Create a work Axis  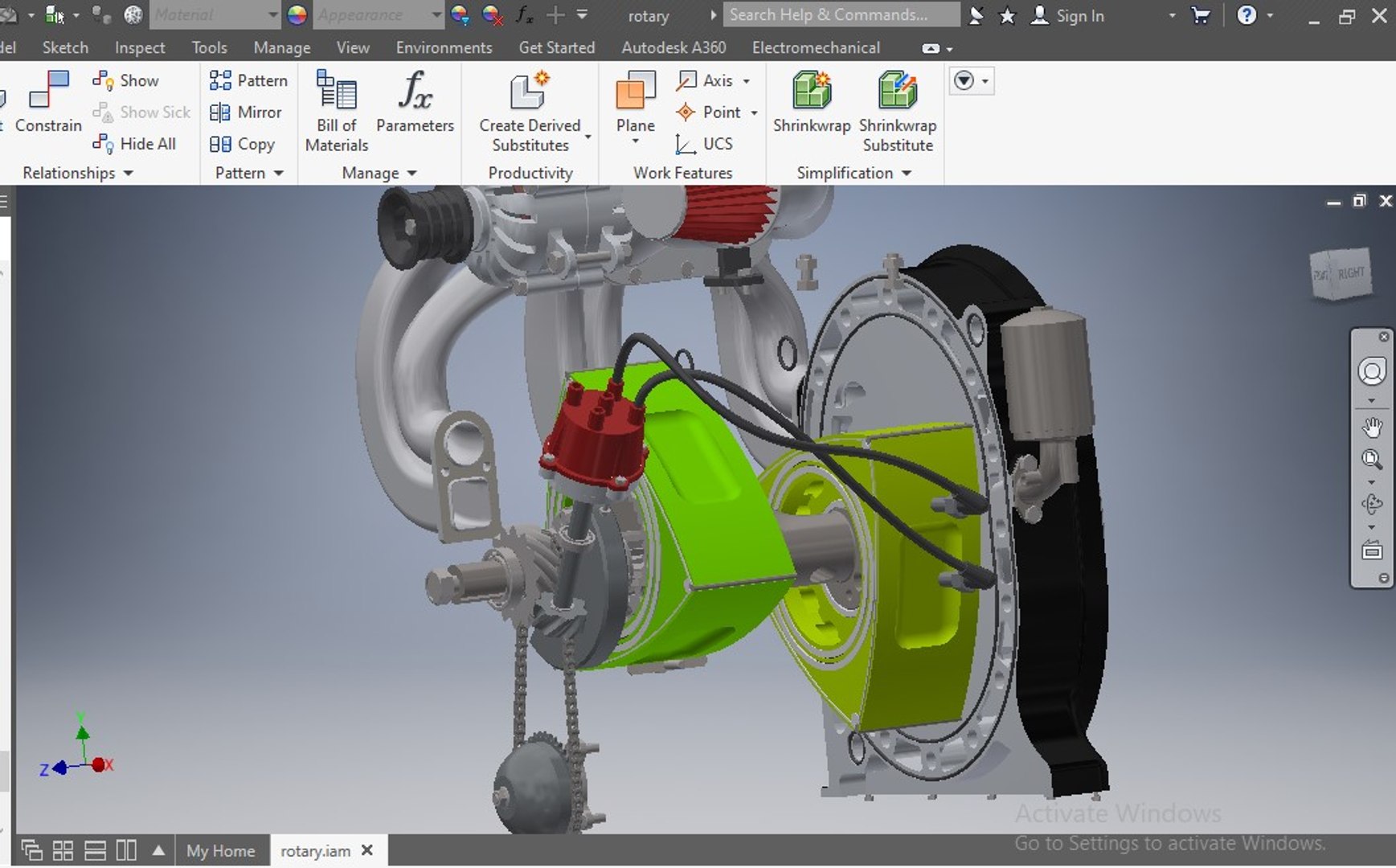click(x=705, y=80)
